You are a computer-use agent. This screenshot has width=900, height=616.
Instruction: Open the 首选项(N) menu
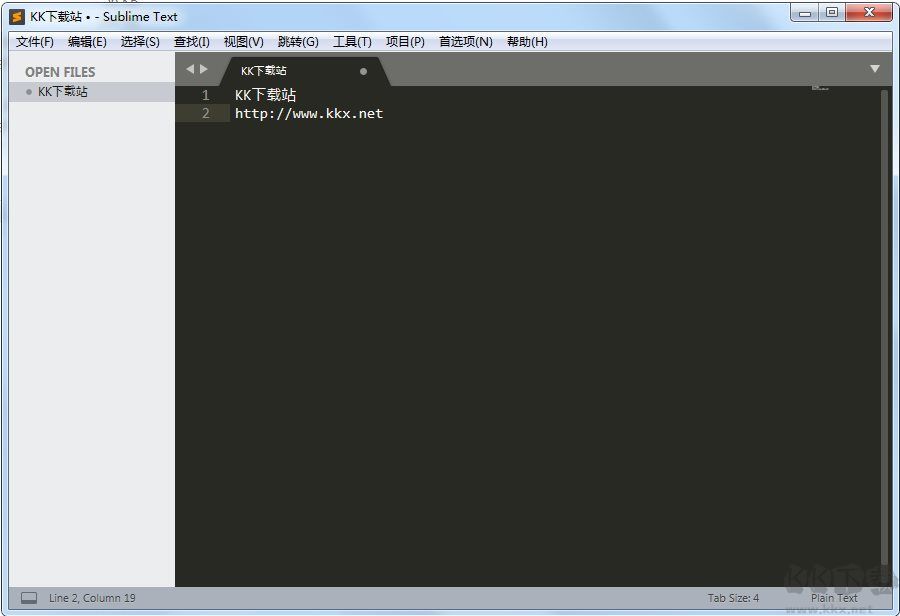[x=465, y=41]
